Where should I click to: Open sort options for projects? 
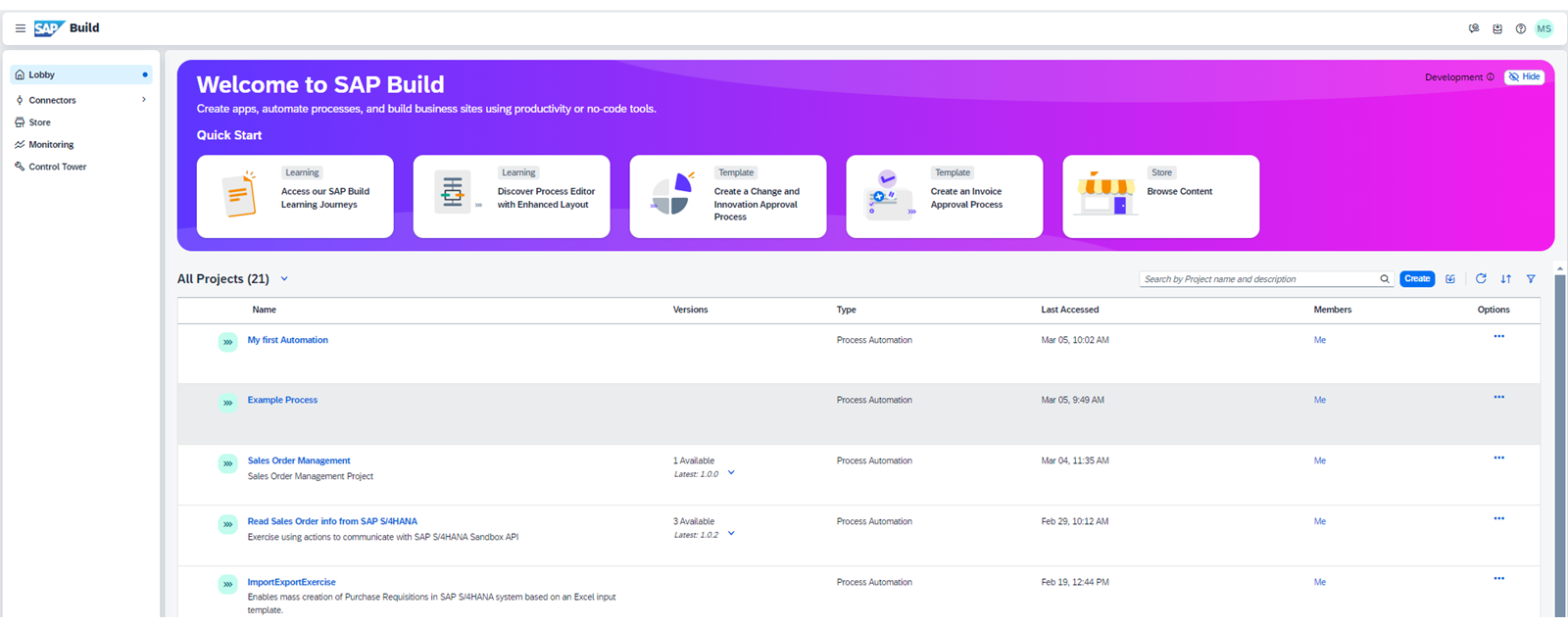(1506, 279)
